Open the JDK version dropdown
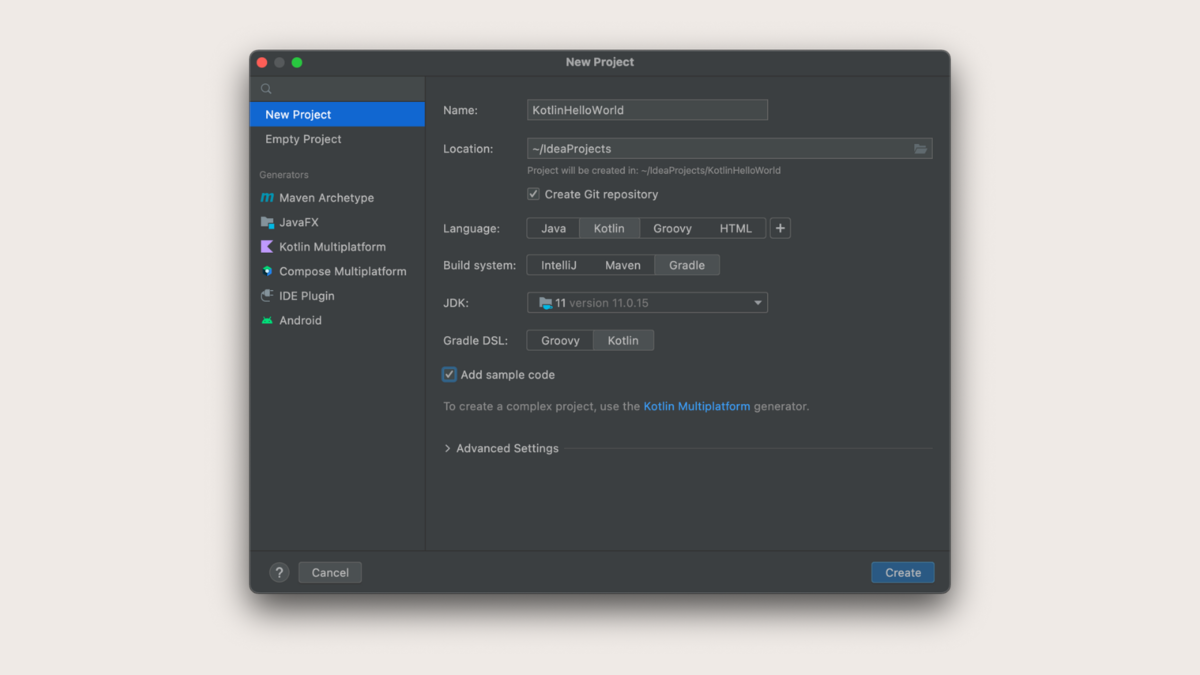The height and width of the screenshot is (675, 1200). (647, 303)
